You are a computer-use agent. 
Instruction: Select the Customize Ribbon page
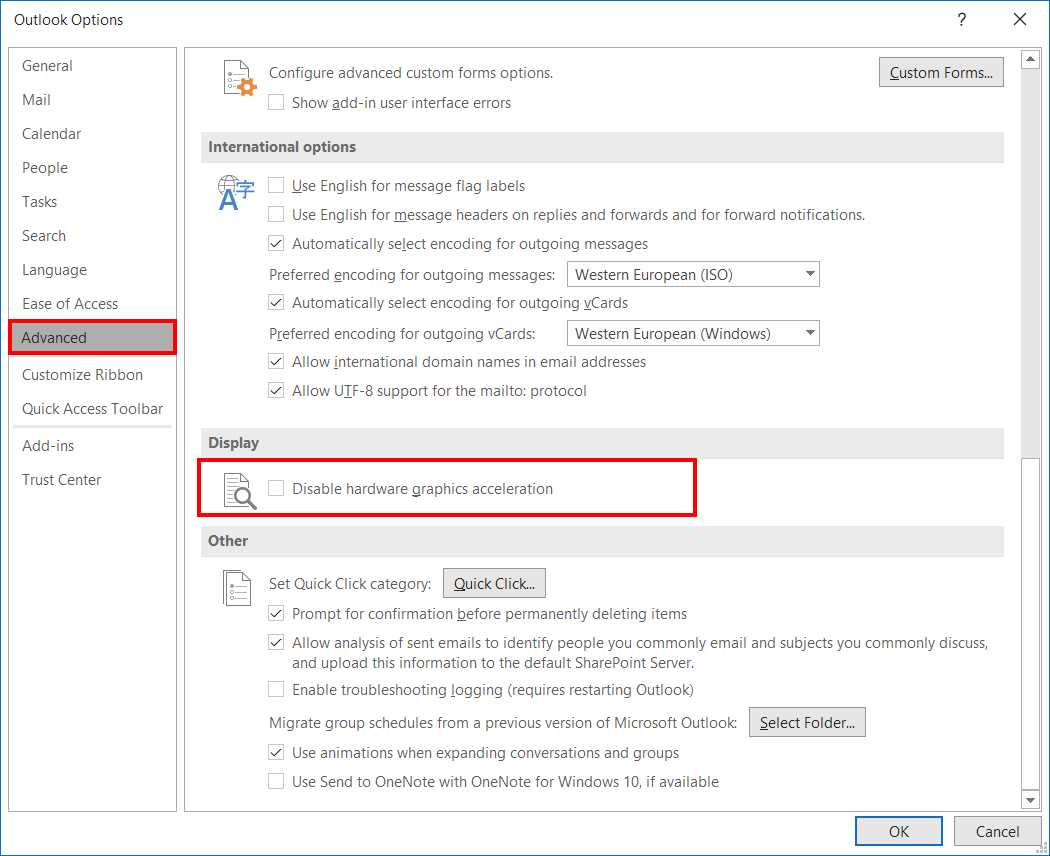point(82,374)
